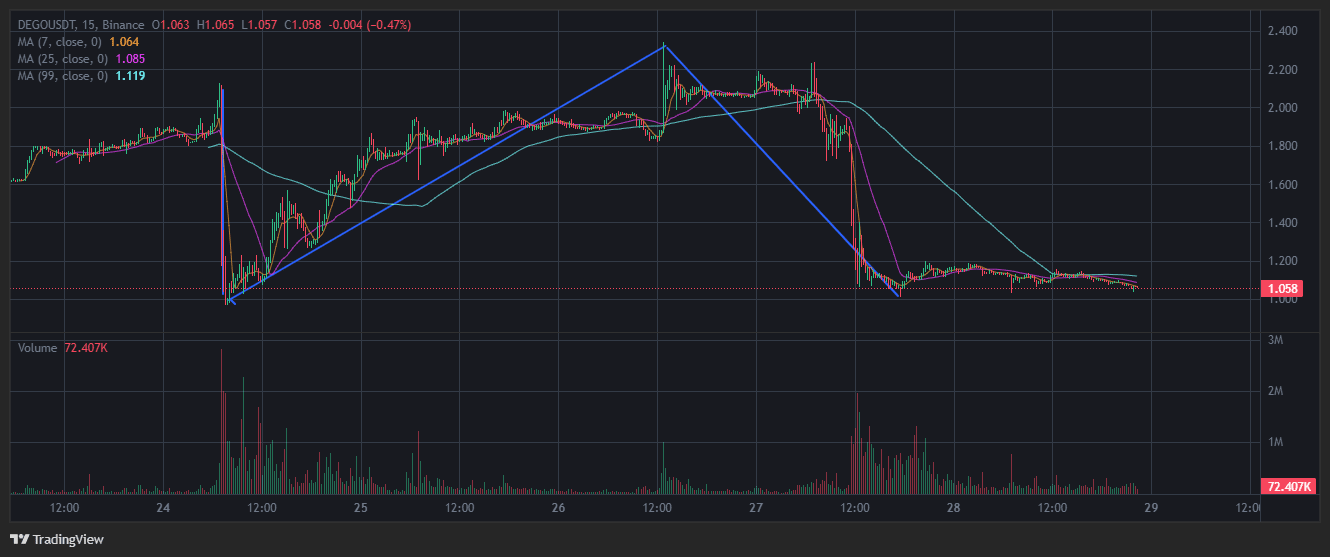
Task: Click the date 29 on time axis
Action: [1151, 508]
